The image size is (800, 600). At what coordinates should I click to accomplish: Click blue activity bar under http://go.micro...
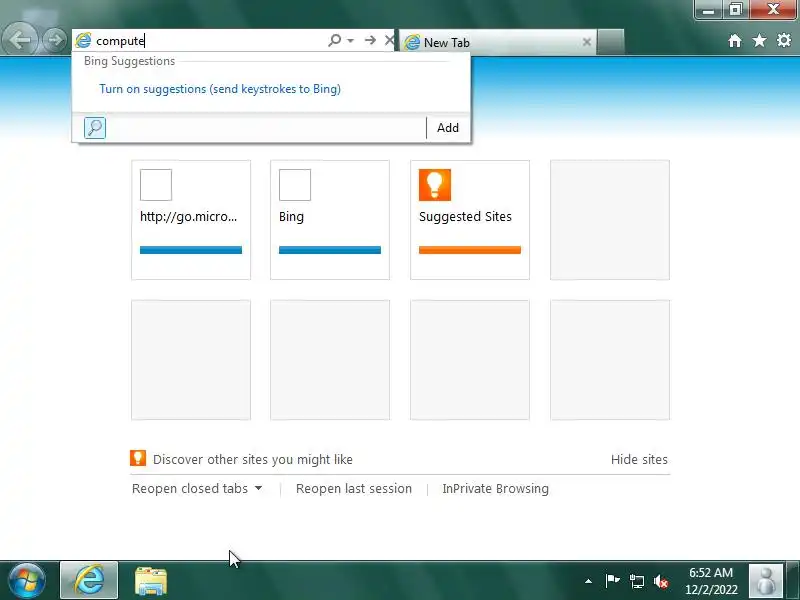[x=191, y=250]
